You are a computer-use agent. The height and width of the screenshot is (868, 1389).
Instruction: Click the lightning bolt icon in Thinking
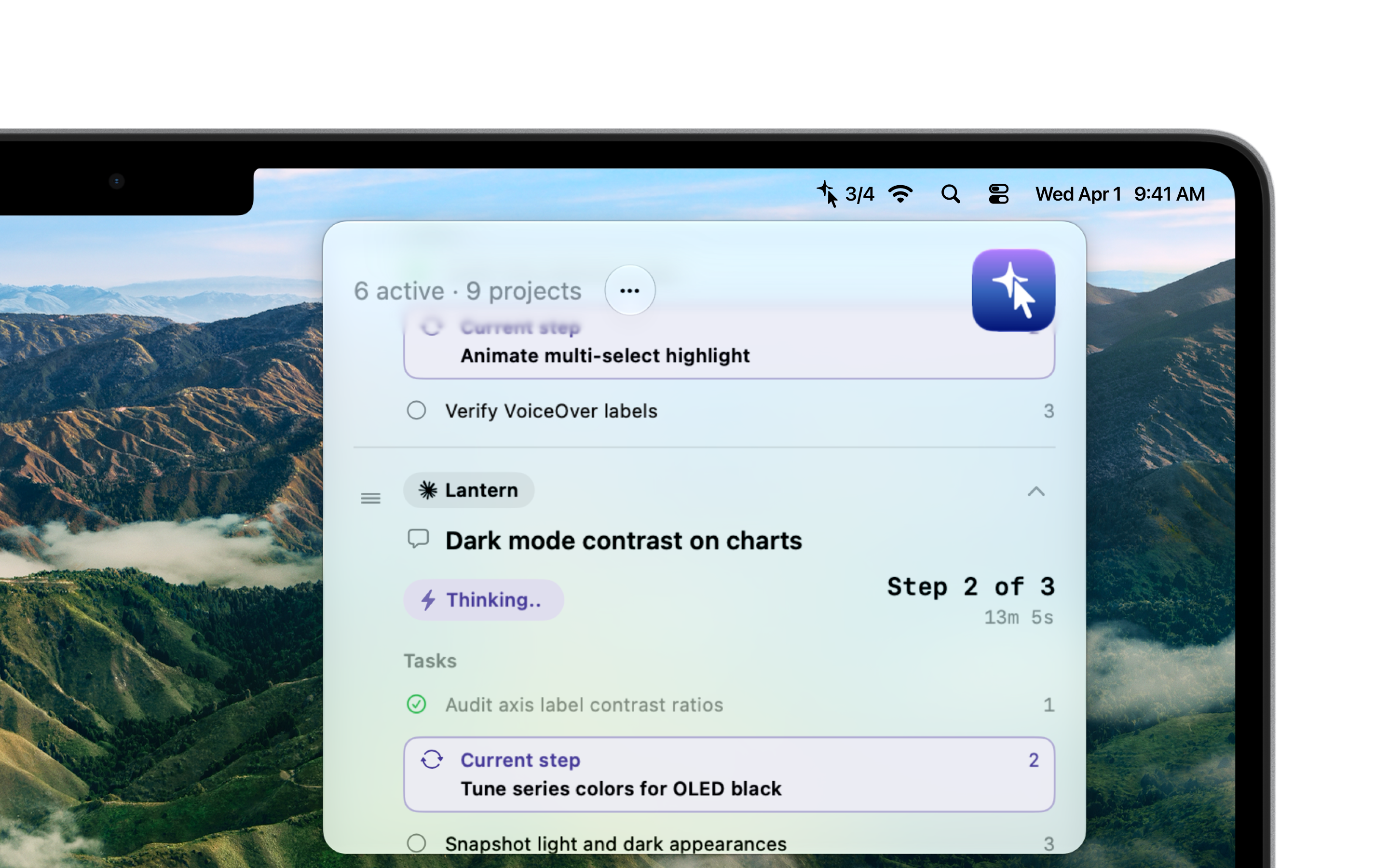428,600
